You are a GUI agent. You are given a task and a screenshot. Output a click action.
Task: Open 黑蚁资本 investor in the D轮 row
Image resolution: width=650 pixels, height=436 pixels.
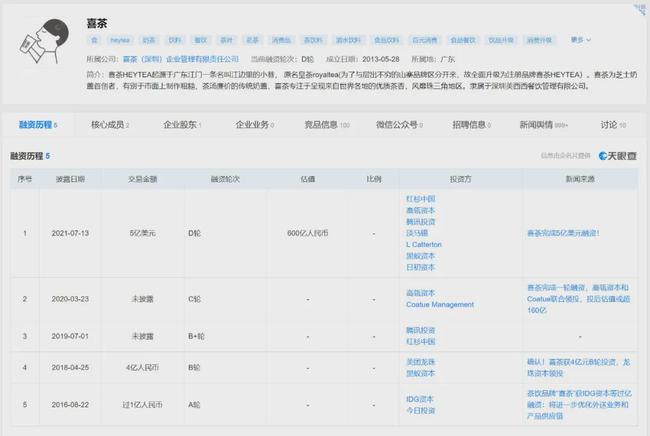click(x=420, y=256)
